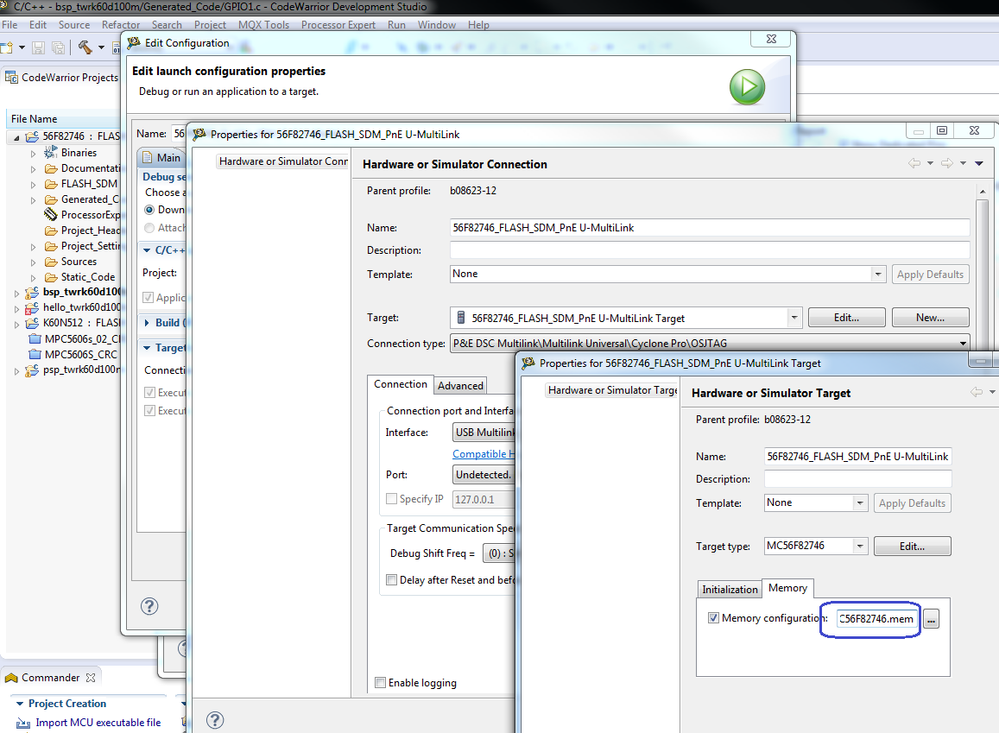This screenshot has width=999, height=733.
Task: Click the browse ellipsis beside Memory configuration
Action: point(931,619)
